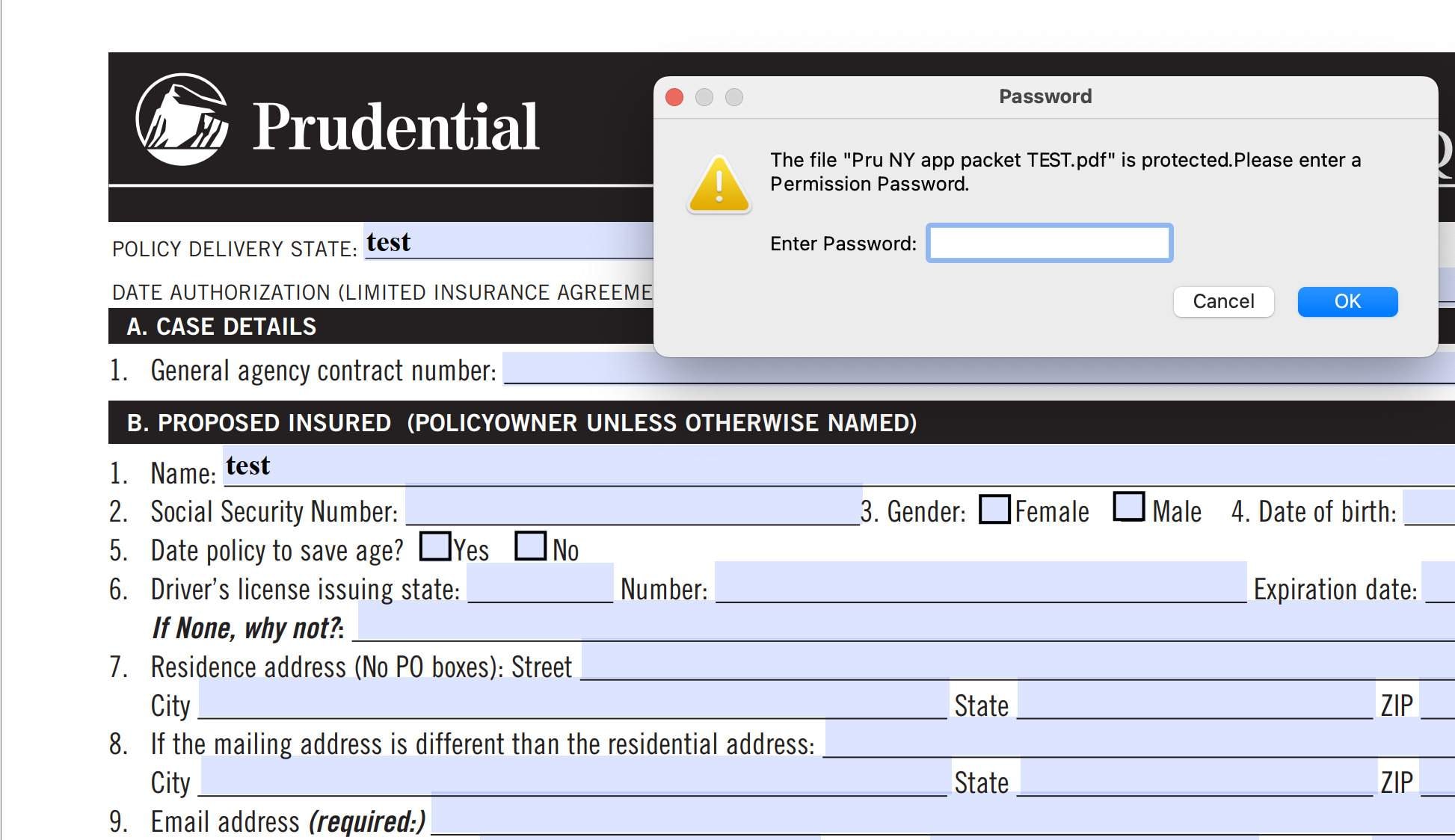Tick Yes for date policy to save age

pos(435,546)
